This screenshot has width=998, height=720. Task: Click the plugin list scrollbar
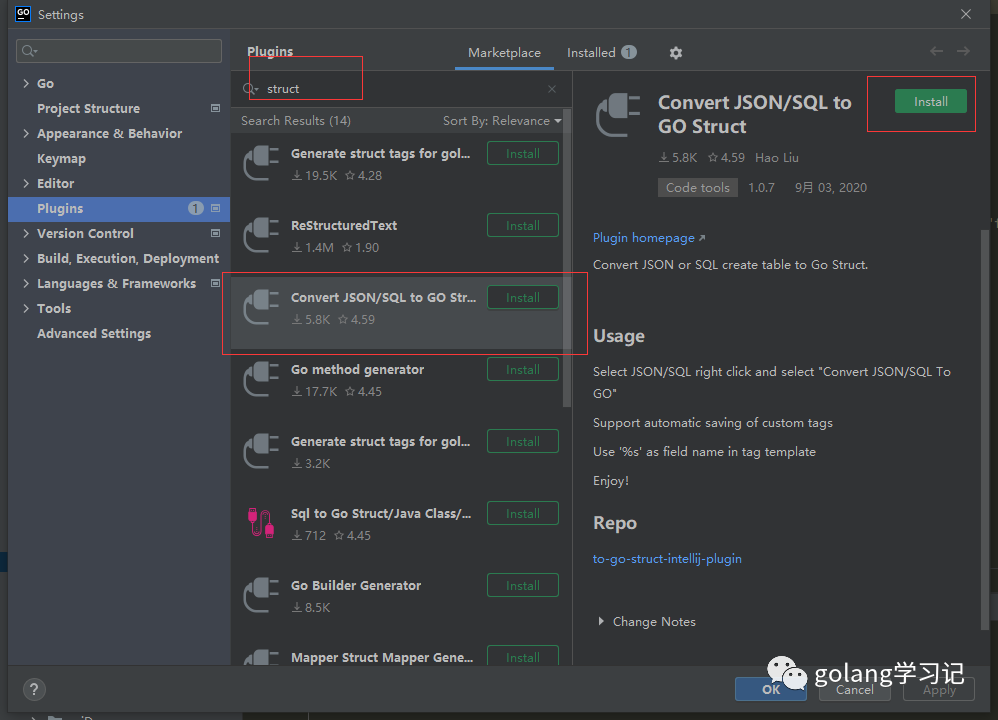click(567, 259)
